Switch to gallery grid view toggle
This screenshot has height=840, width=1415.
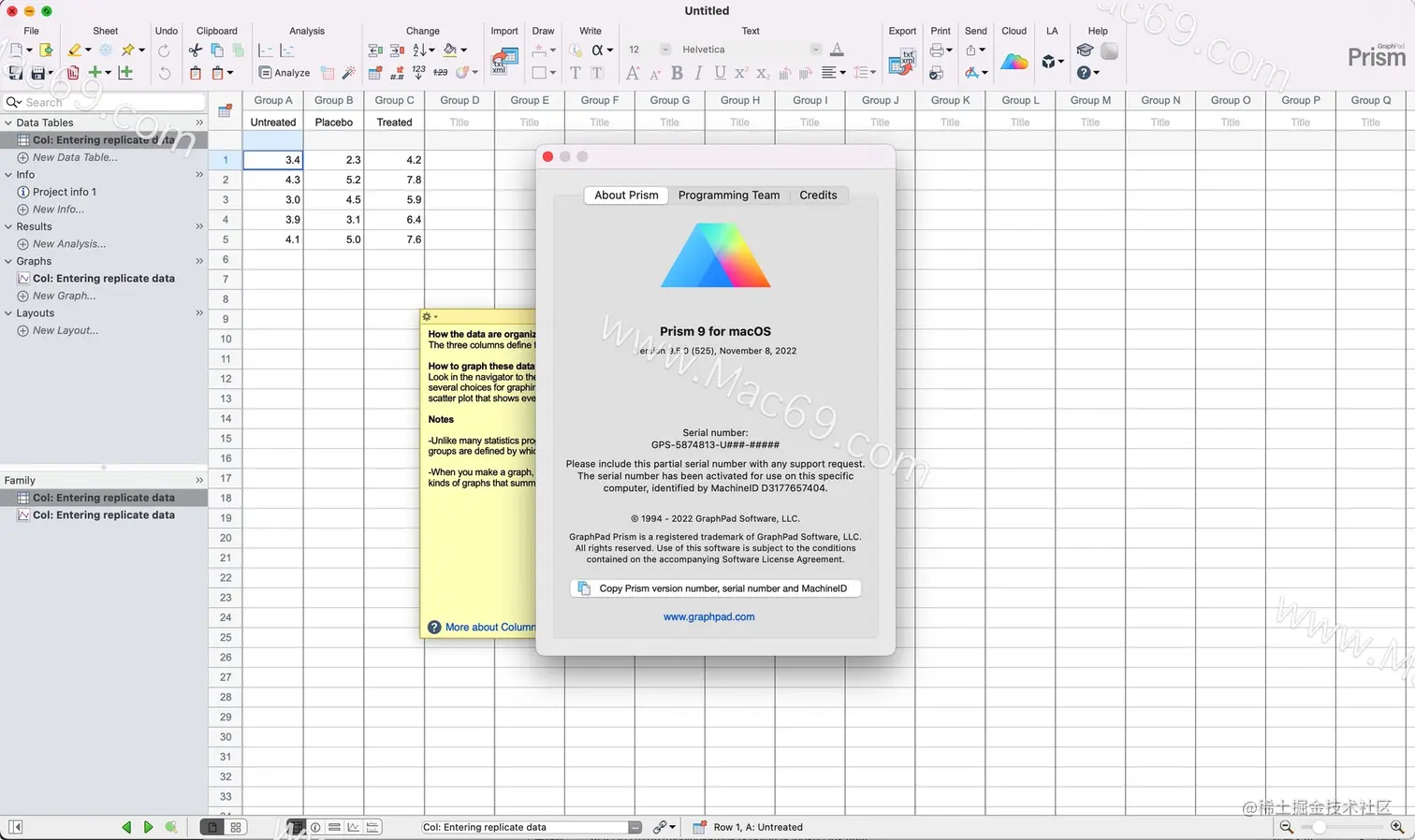[x=236, y=827]
